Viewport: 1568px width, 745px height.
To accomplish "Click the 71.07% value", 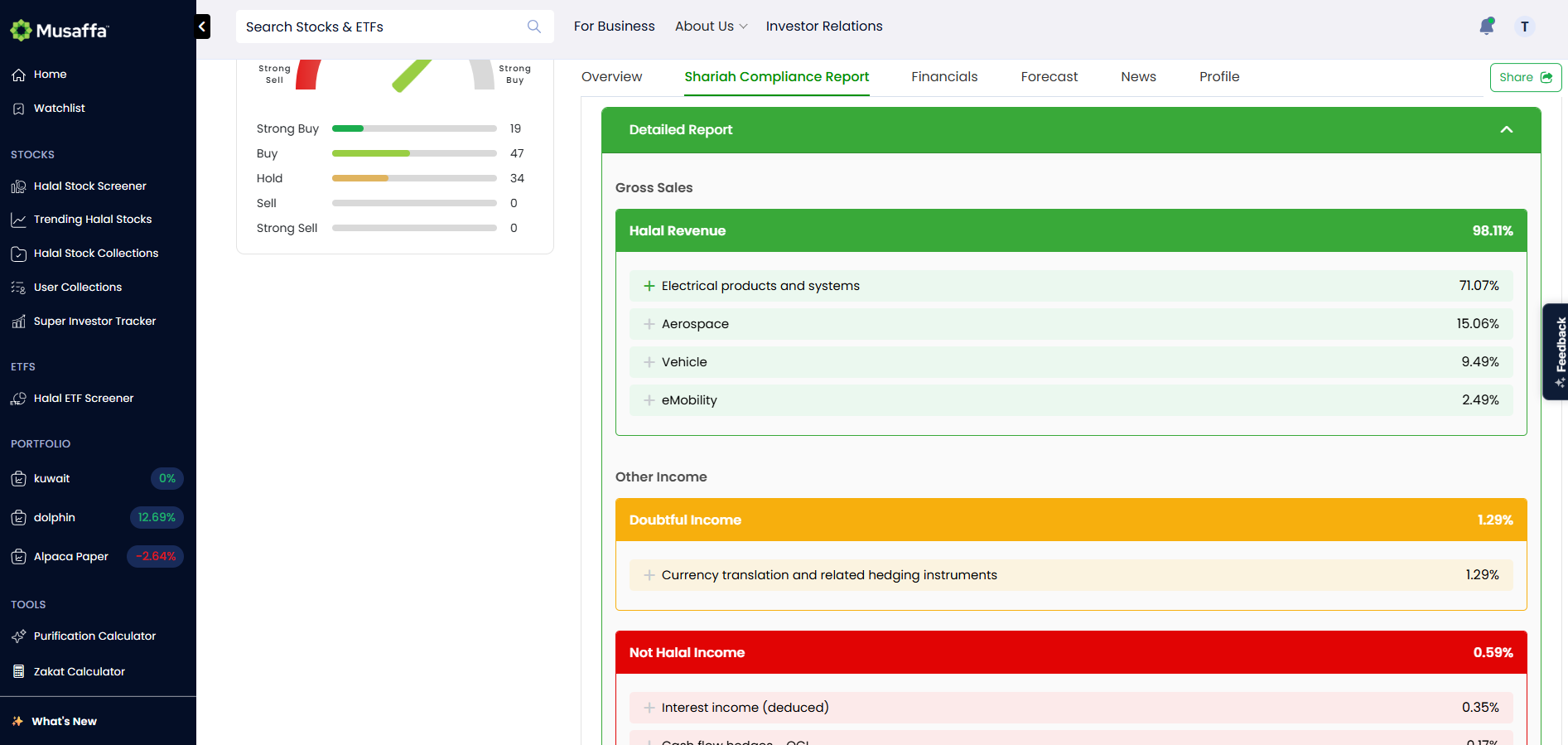I will tap(1479, 286).
